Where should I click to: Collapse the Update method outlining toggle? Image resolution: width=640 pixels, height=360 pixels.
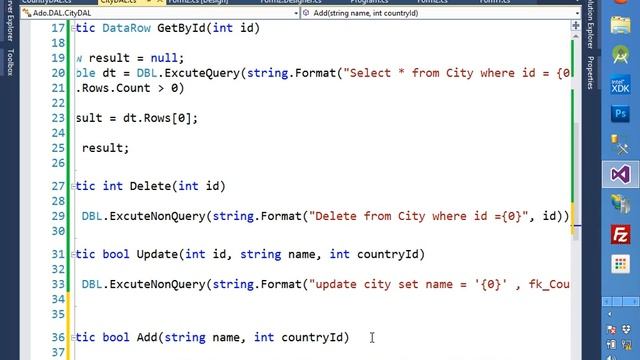[73, 255]
